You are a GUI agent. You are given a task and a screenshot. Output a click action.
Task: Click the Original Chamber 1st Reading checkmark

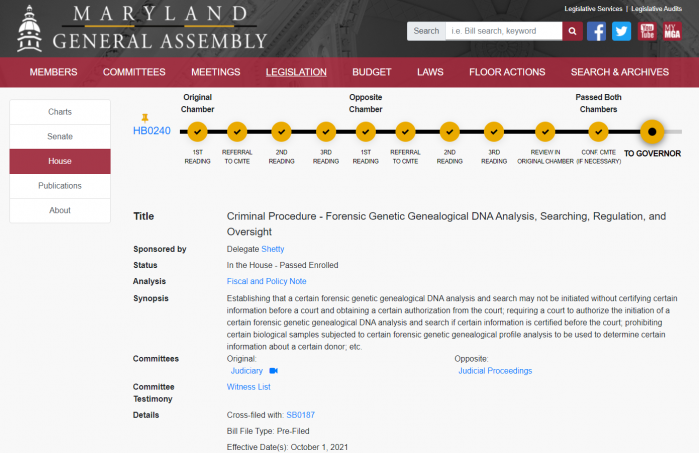tap(197, 132)
